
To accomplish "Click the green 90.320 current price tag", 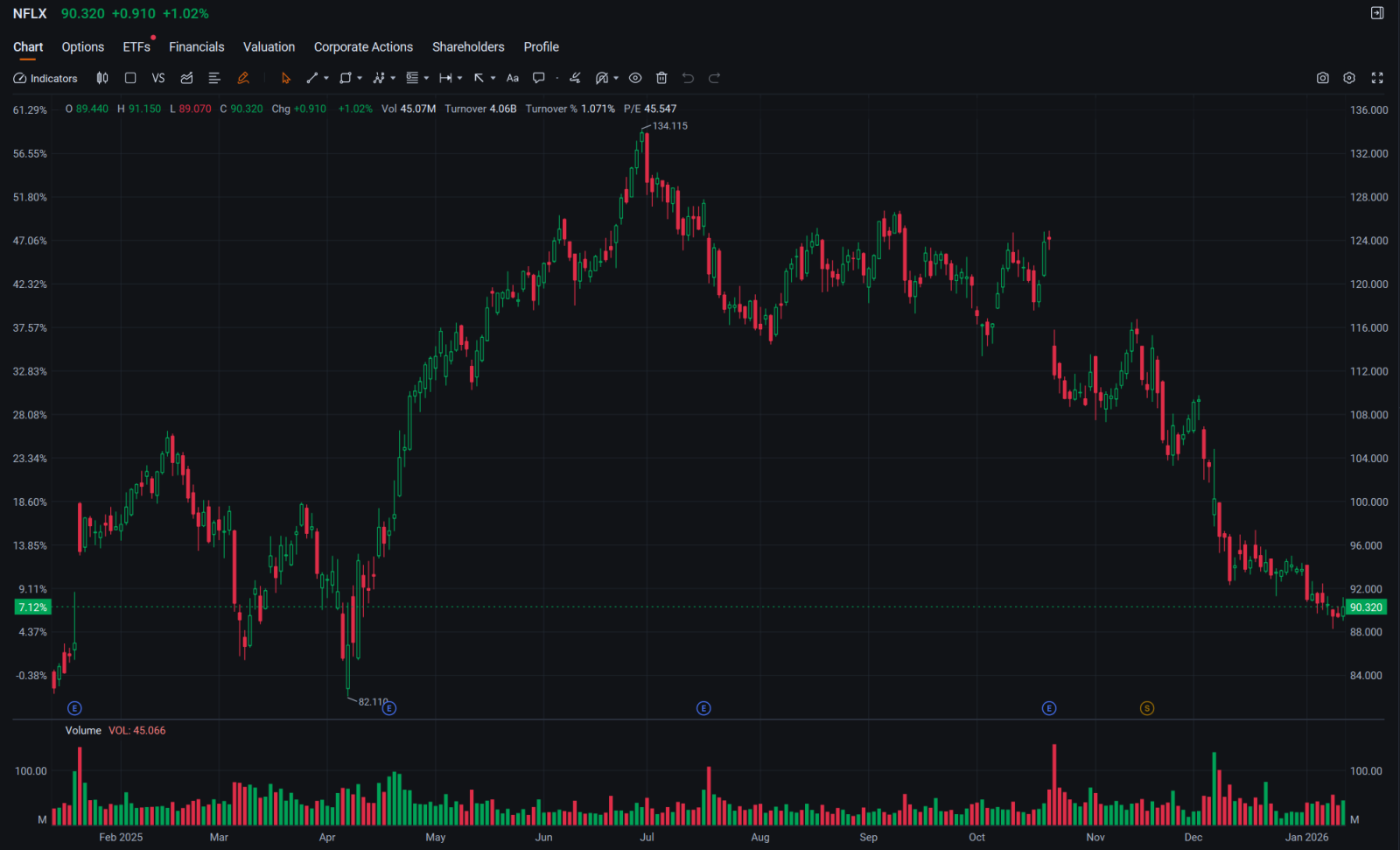I will coord(1365,608).
